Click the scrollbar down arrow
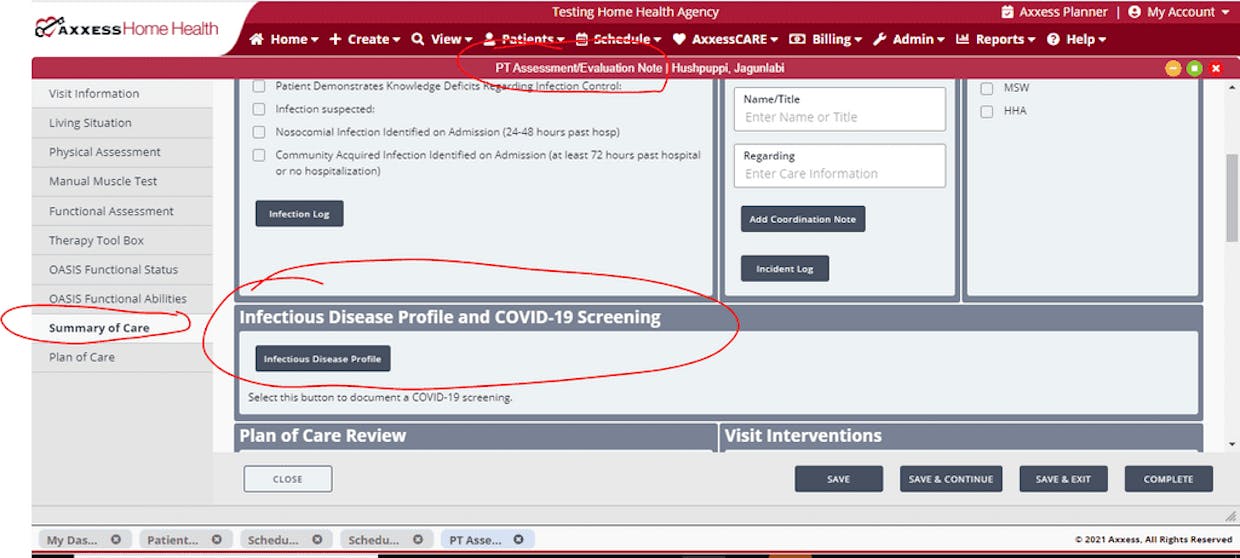Viewport: 1240px width, 558px height. click(x=1232, y=444)
